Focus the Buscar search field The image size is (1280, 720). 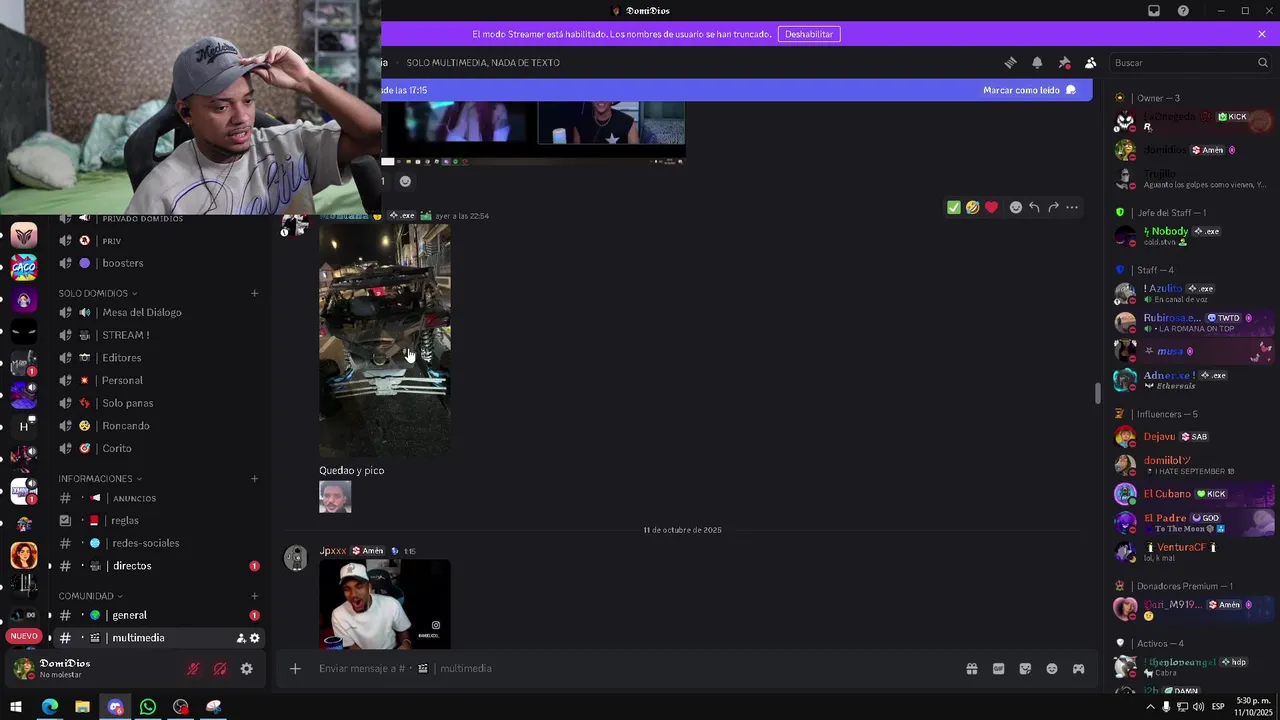[1190, 62]
